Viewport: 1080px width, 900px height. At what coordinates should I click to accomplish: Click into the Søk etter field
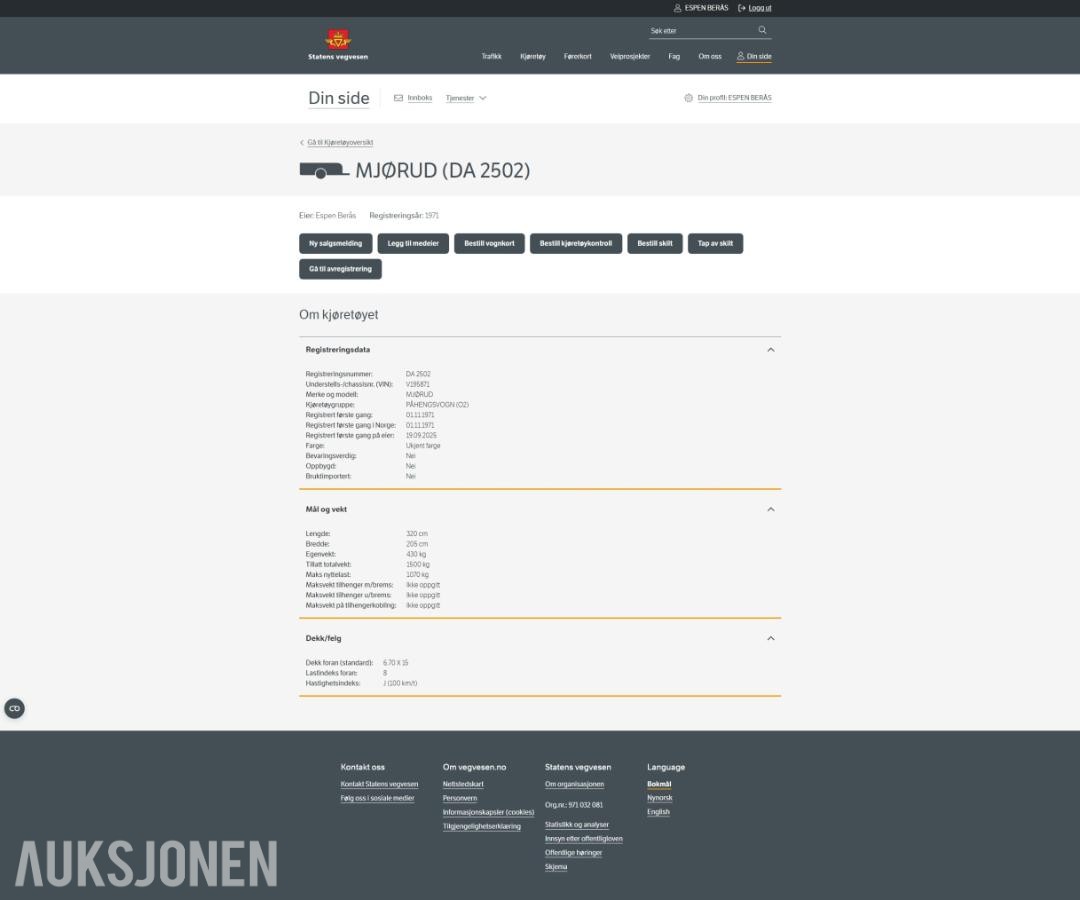click(x=703, y=31)
